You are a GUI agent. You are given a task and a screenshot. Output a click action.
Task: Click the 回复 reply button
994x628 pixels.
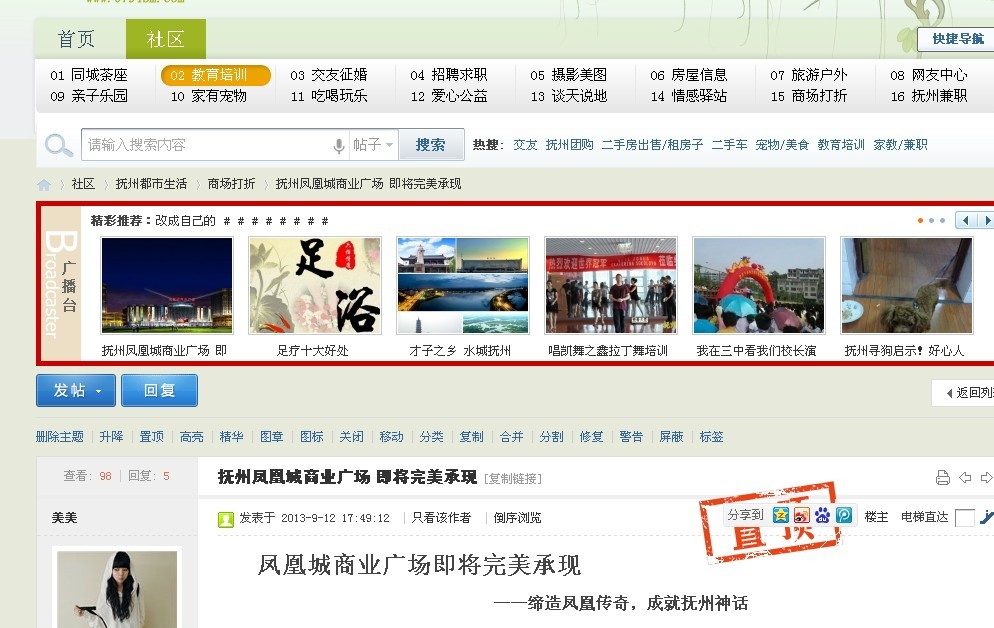(159, 390)
